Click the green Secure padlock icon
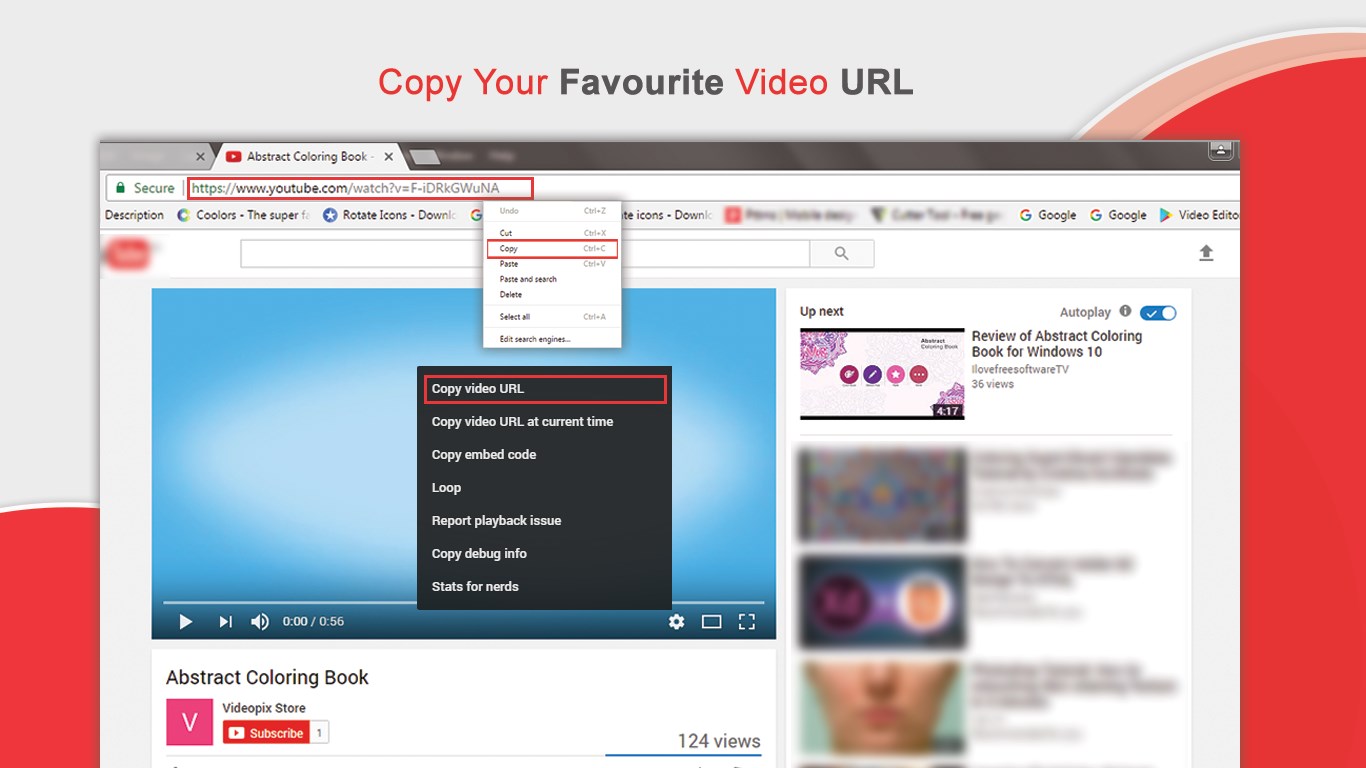Viewport: 1366px width, 768px height. point(120,188)
